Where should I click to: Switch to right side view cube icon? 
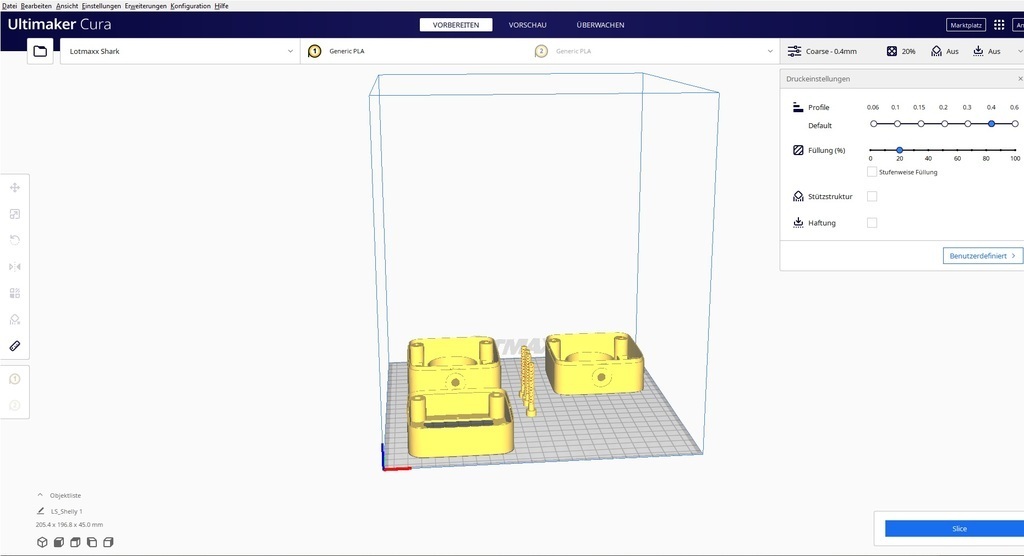[108, 542]
